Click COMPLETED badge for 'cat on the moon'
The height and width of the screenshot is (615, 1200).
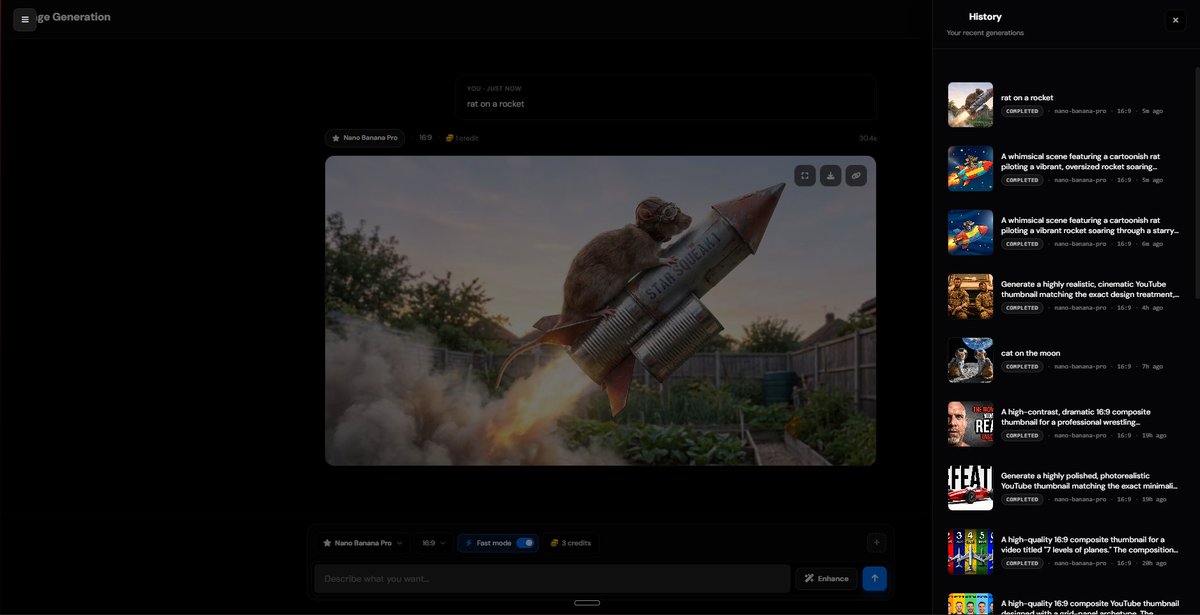tap(1022, 367)
